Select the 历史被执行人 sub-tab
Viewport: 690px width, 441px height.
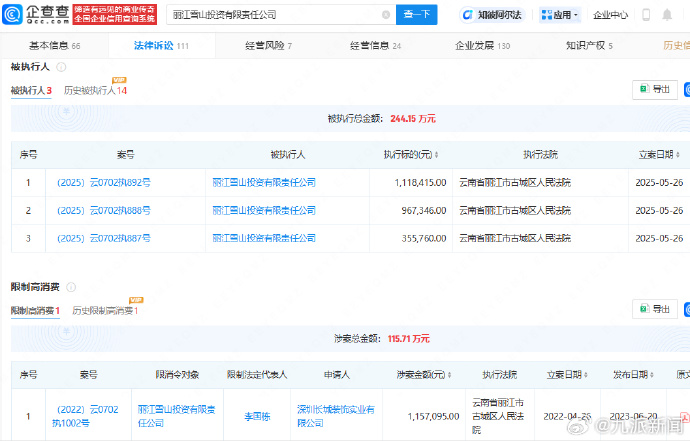tap(94, 91)
